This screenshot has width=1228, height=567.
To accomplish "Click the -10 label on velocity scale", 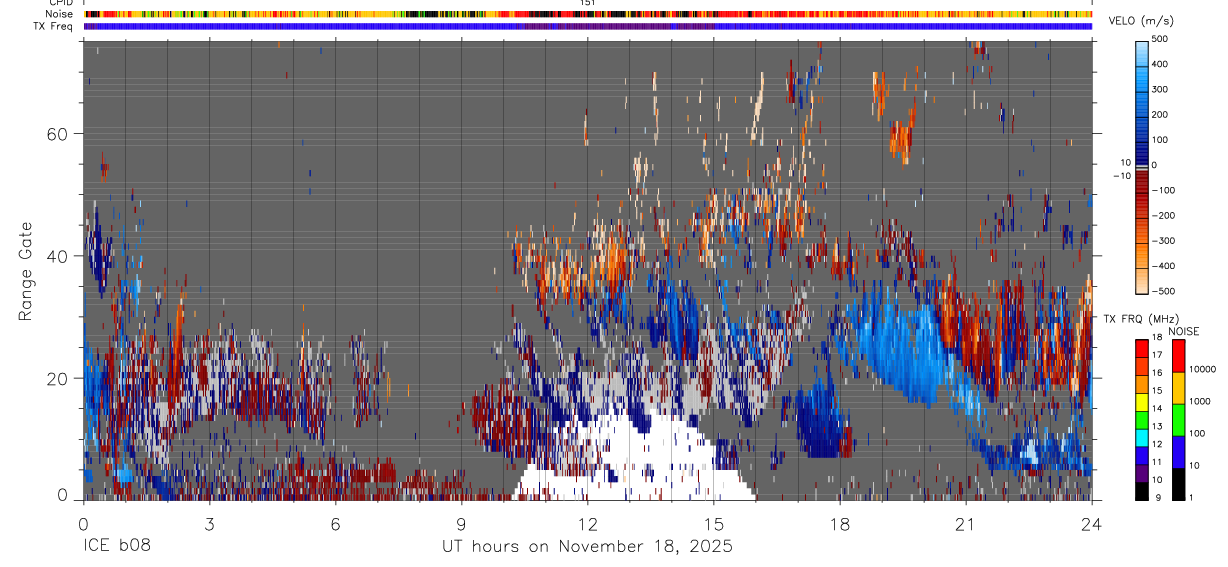I will [1121, 175].
